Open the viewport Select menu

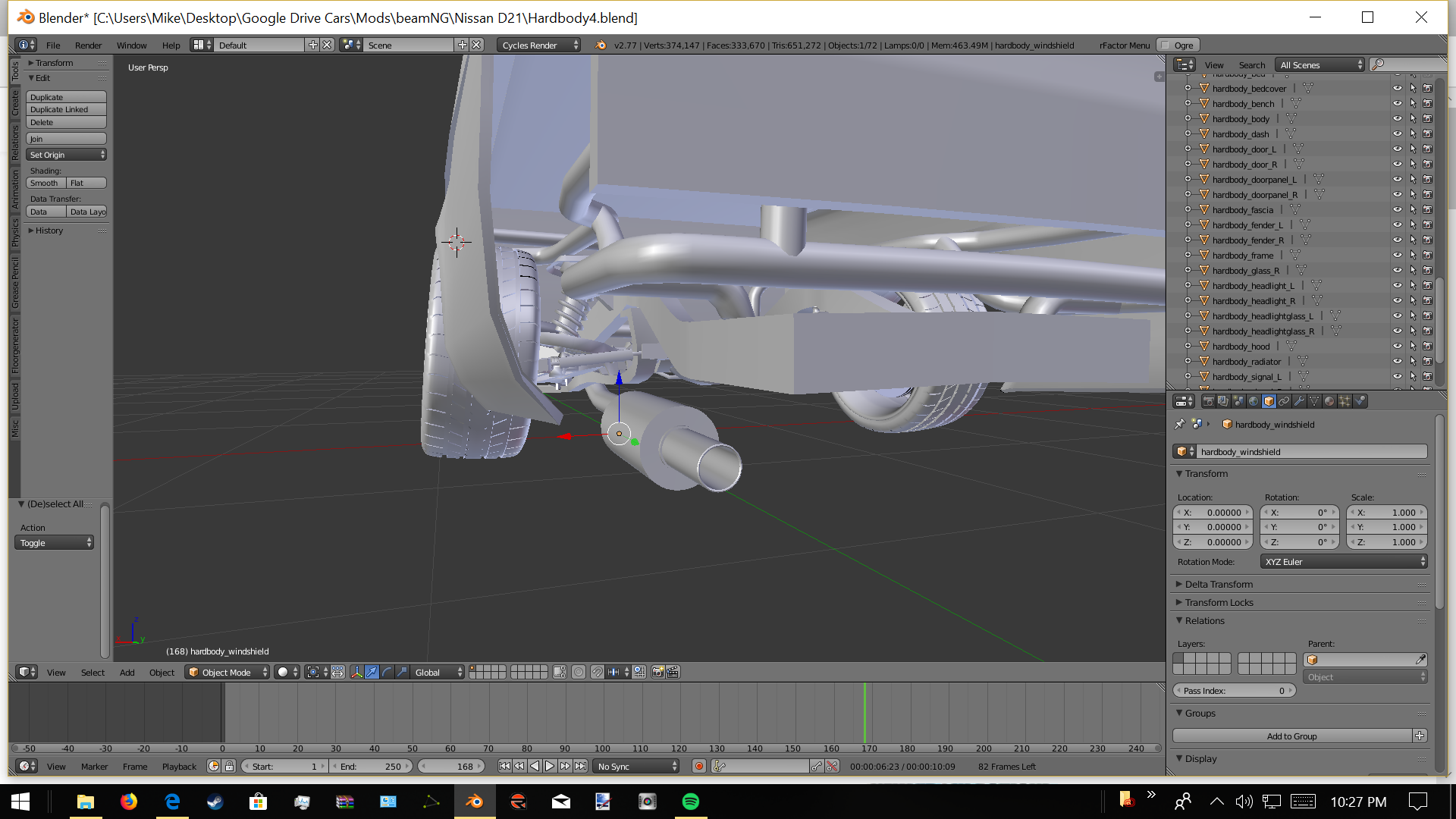click(93, 673)
